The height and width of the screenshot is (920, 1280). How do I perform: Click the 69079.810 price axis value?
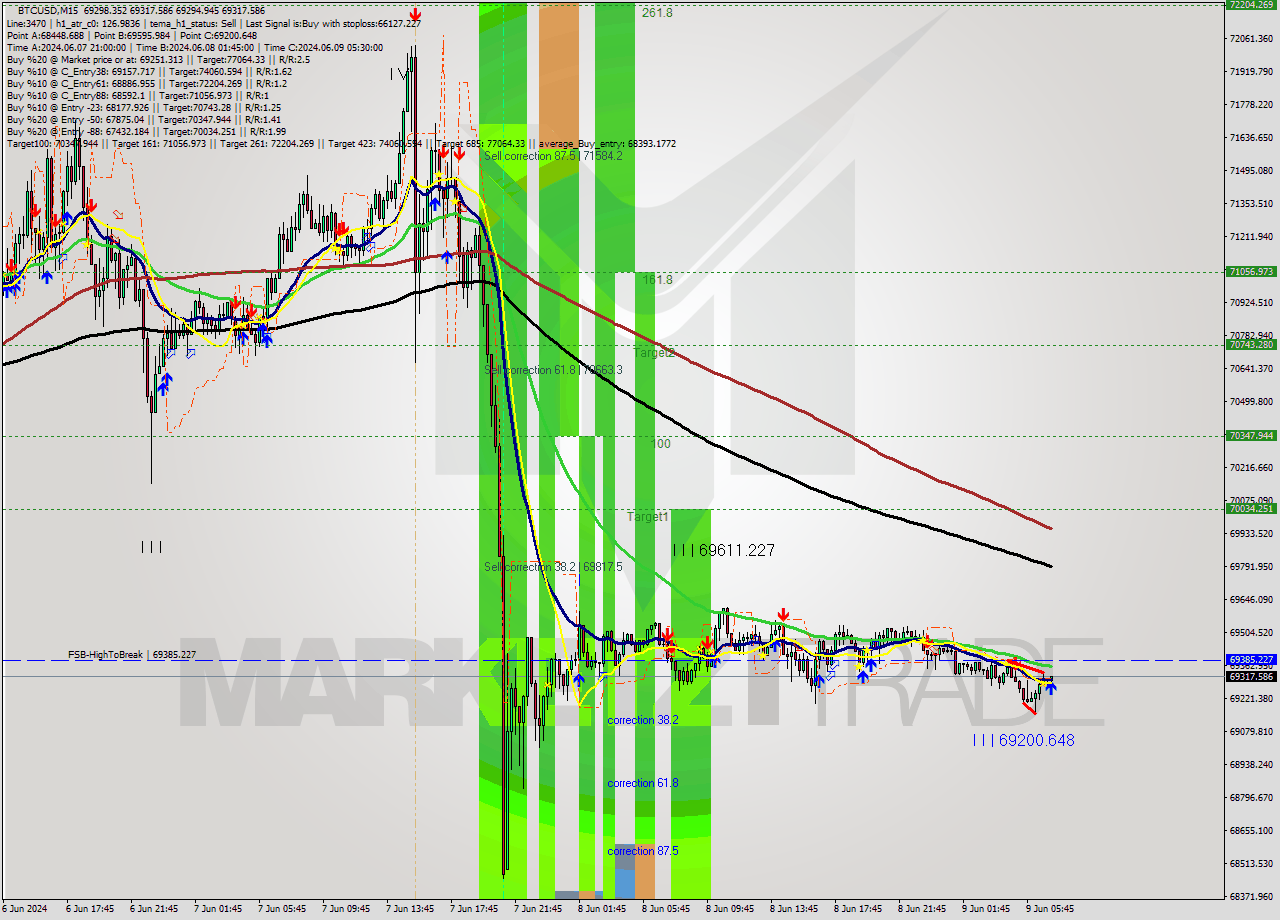coord(1252,732)
